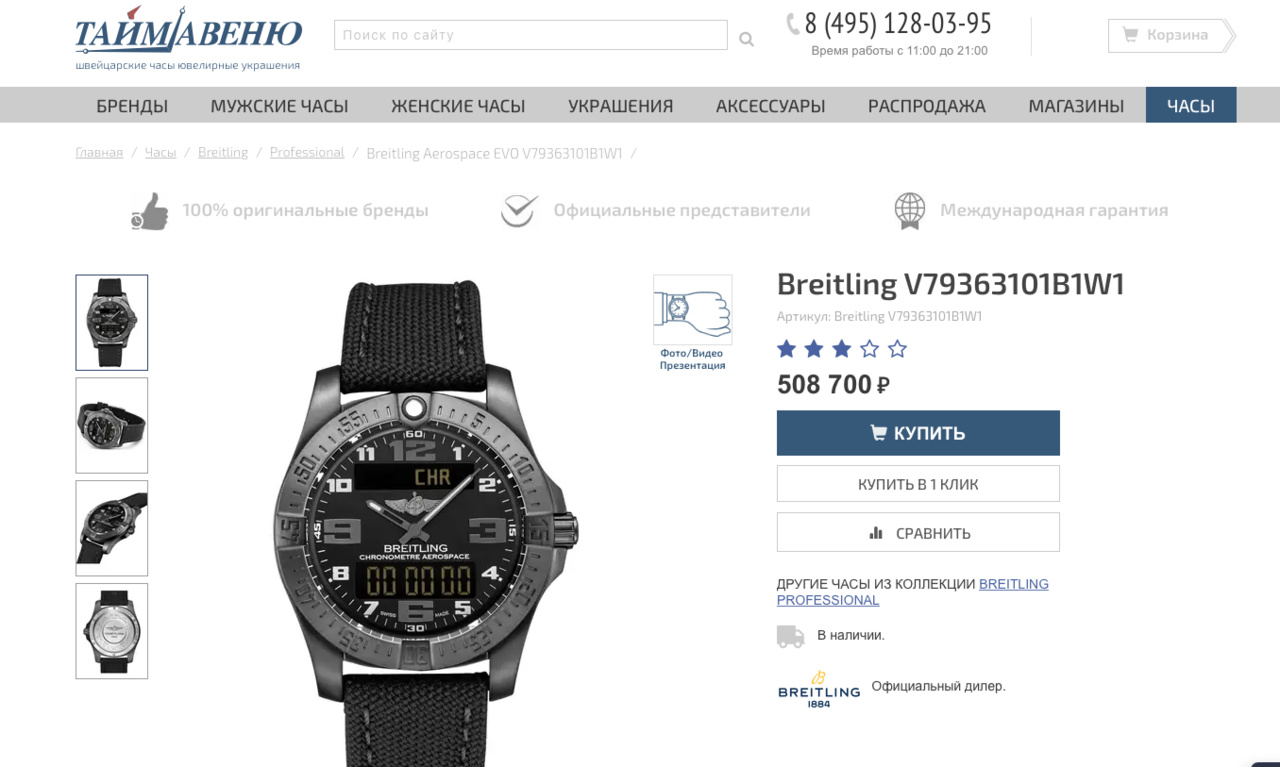Open the БРЕНДЫ menu
Image resolution: width=1280 pixels, height=767 pixels.
[x=132, y=106]
